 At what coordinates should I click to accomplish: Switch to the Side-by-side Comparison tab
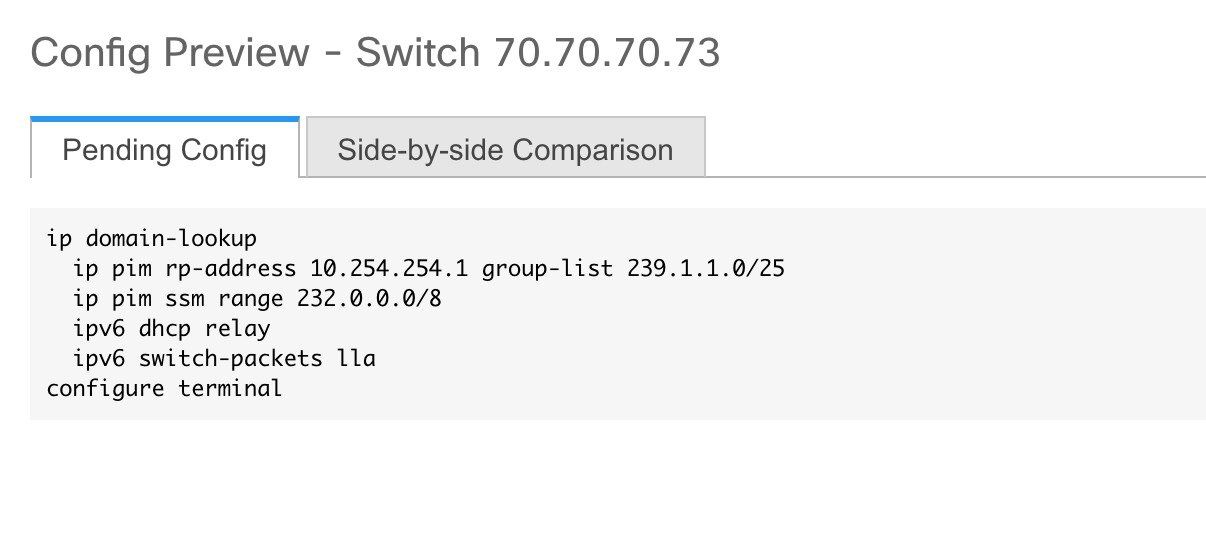(x=505, y=148)
